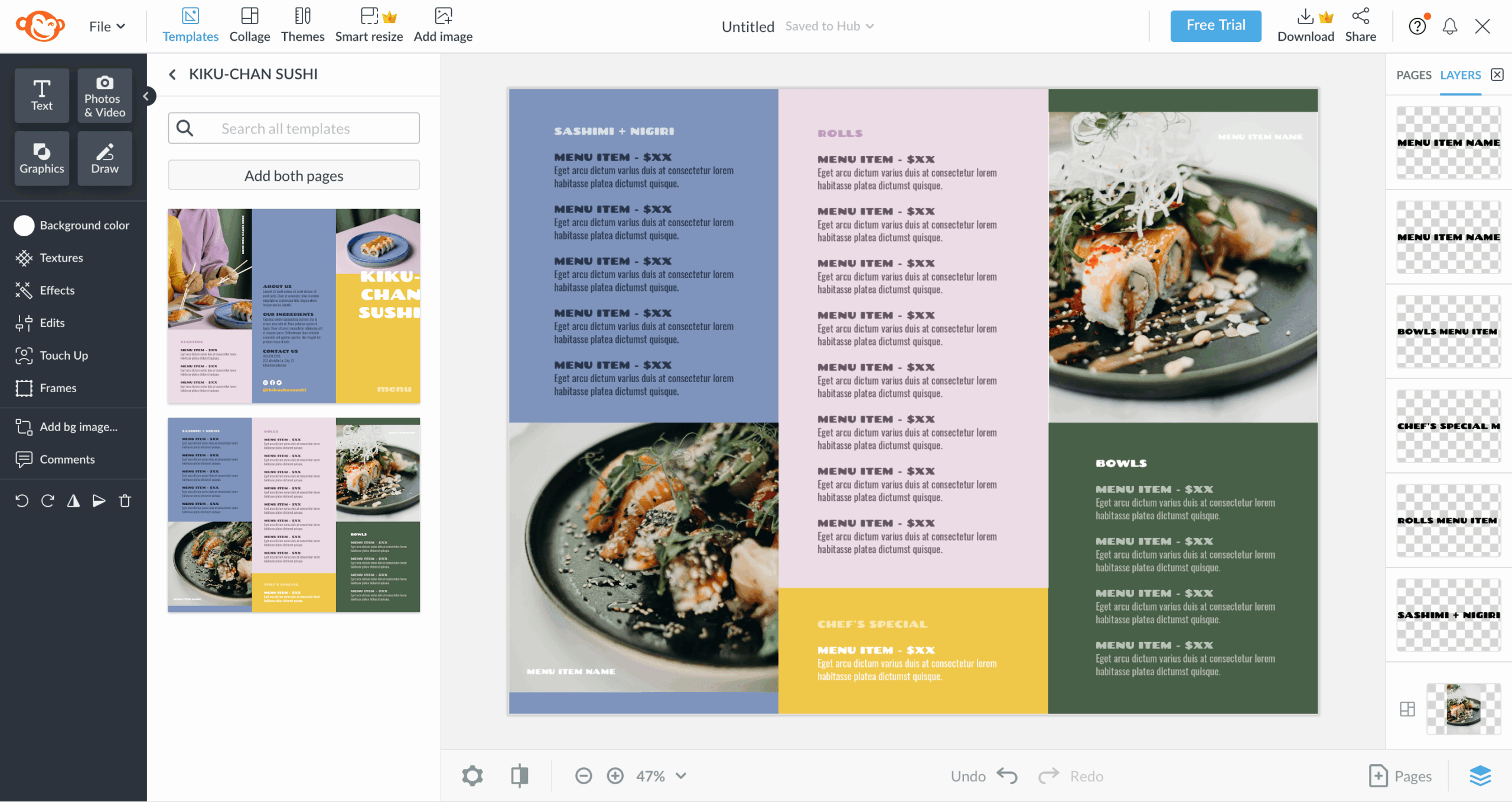Click Add image in toolbar
The image size is (1512, 802).
pos(443,25)
